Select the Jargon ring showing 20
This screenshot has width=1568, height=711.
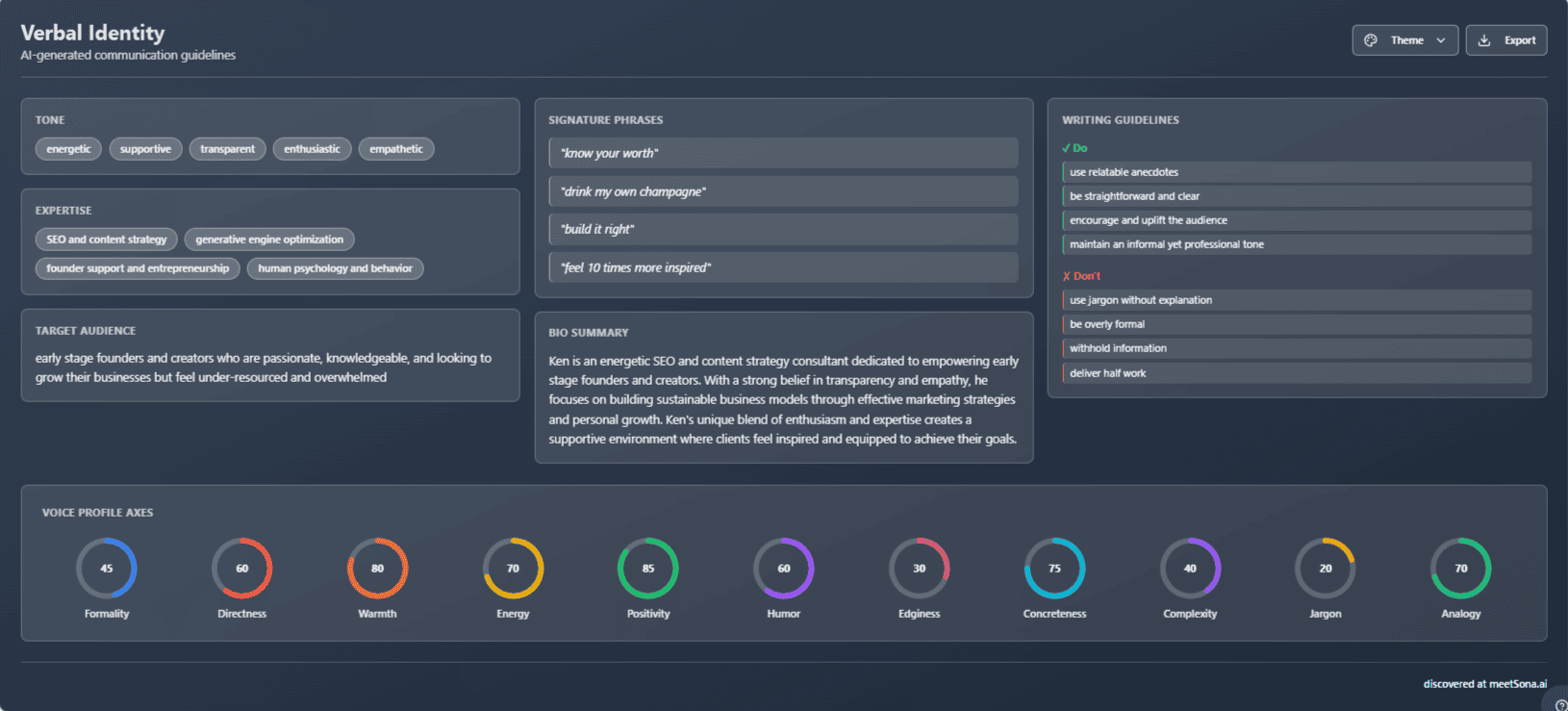click(x=1325, y=569)
